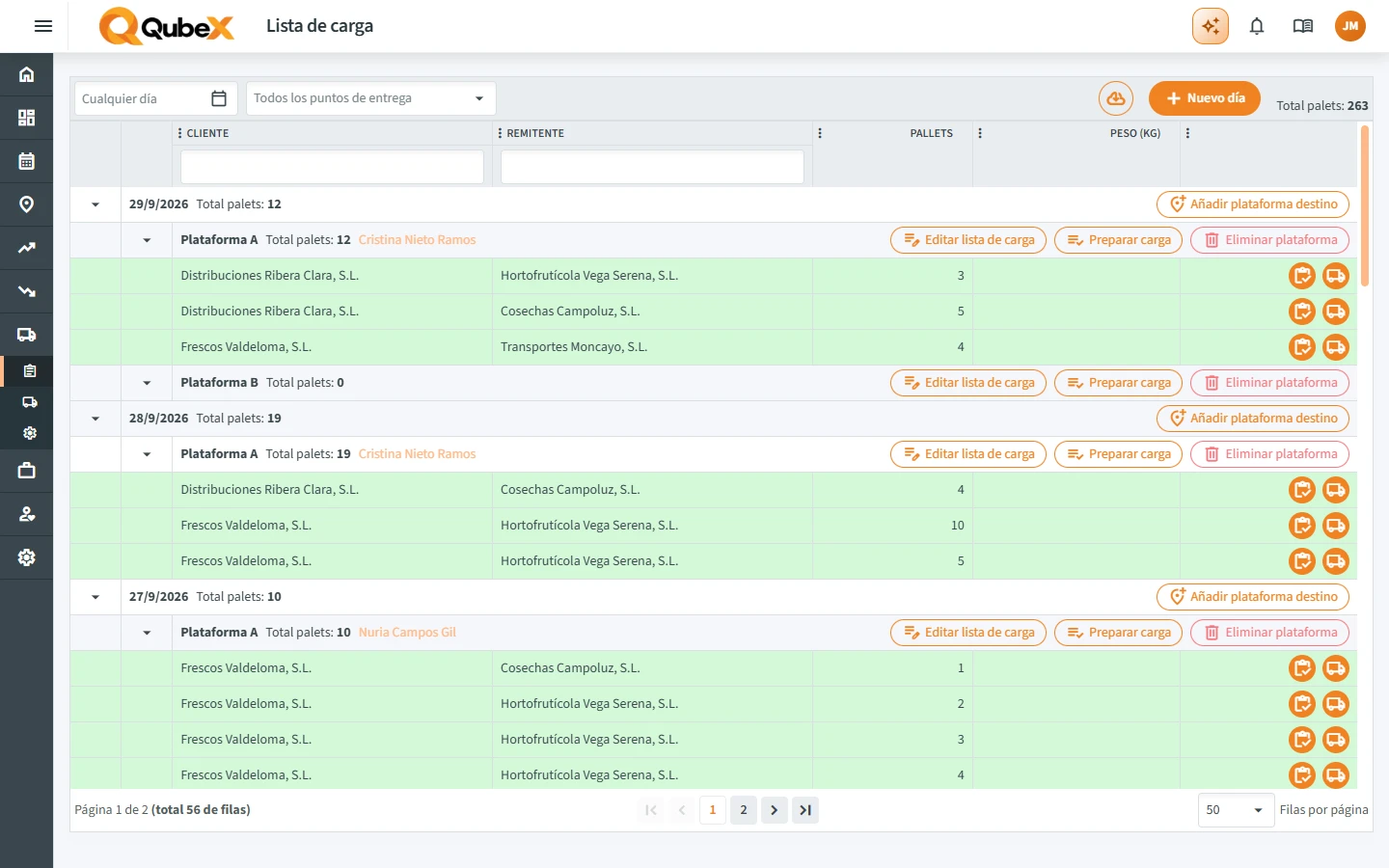Collapse the 29/9/2026 day group

[95, 204]
